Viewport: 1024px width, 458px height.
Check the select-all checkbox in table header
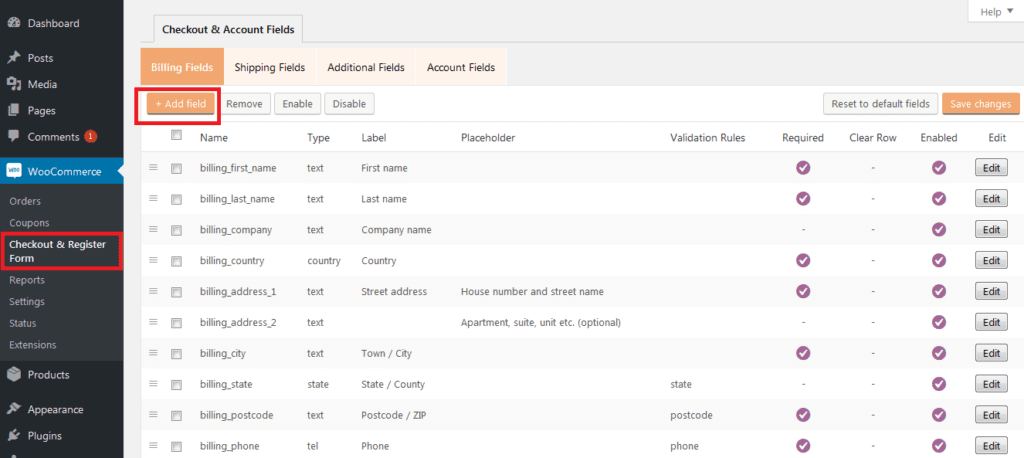pos(176,135)
